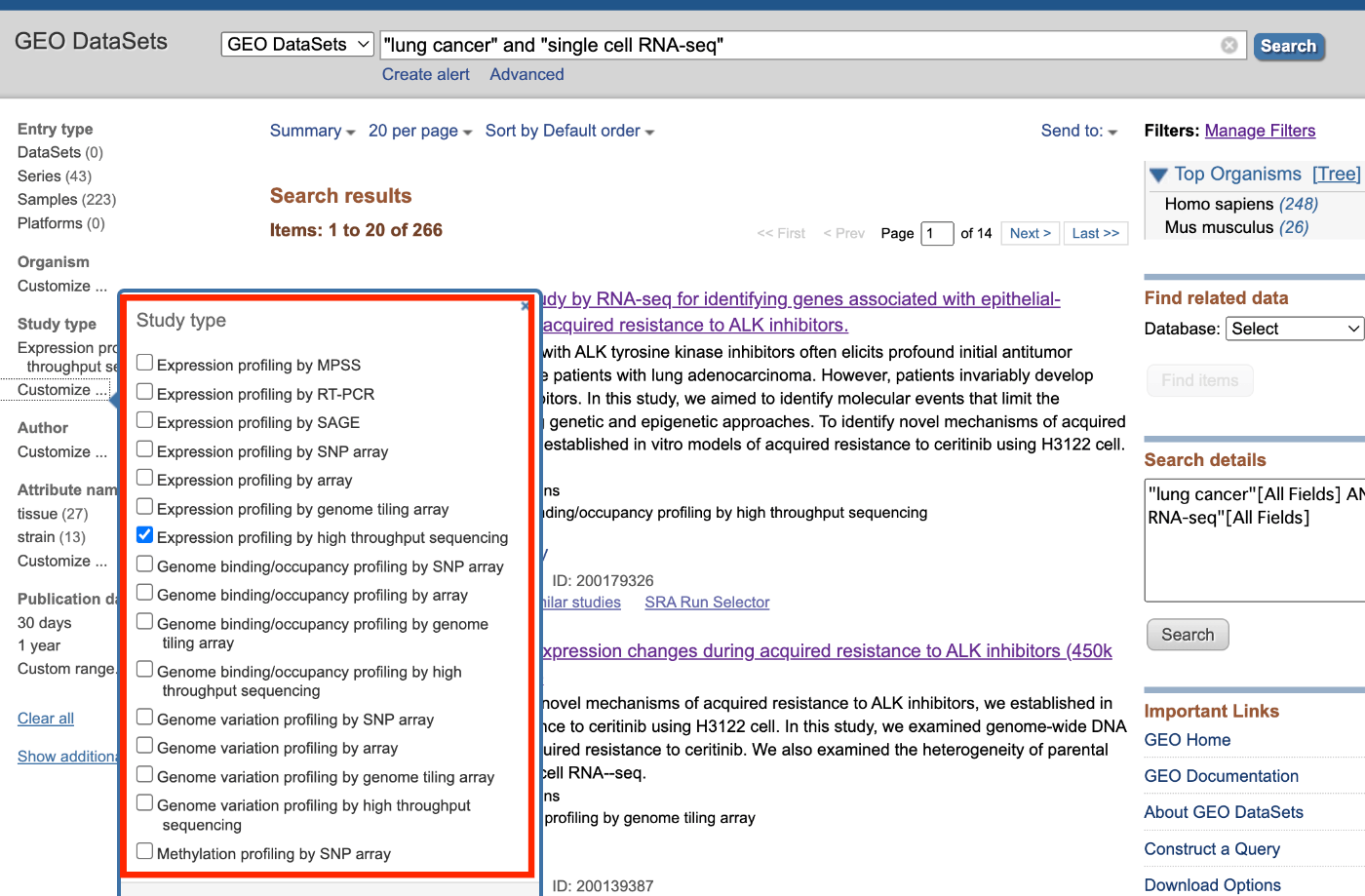Check Expression profiling by RT-PCR

[x=144, y=392]
